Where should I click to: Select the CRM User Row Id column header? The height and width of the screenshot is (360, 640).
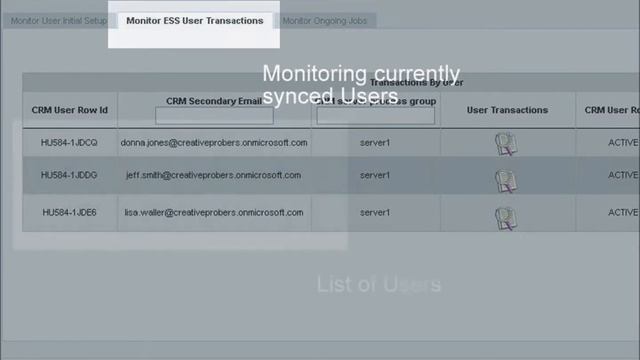70,110
